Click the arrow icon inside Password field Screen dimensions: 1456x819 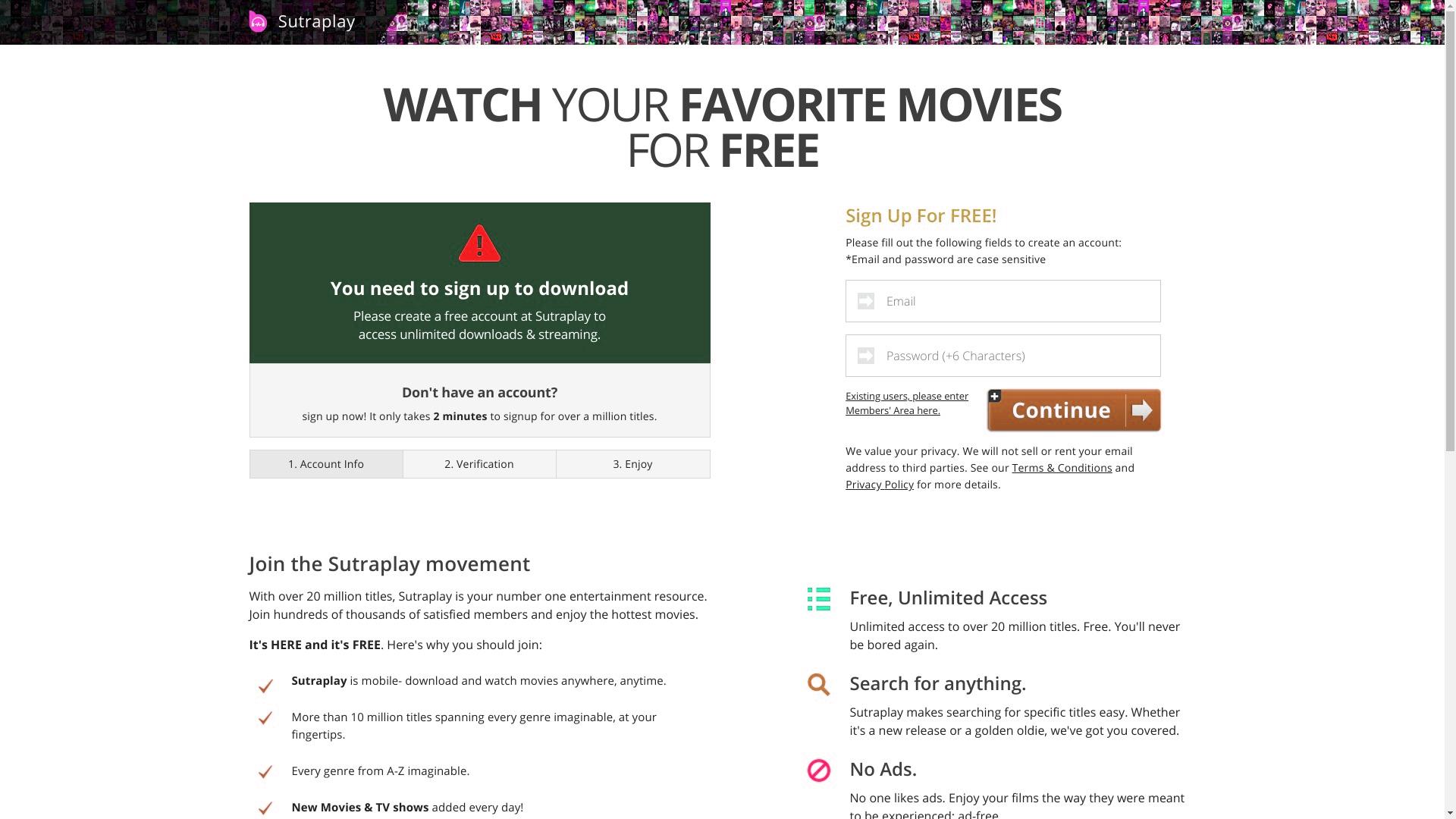[x=866, y=356]
